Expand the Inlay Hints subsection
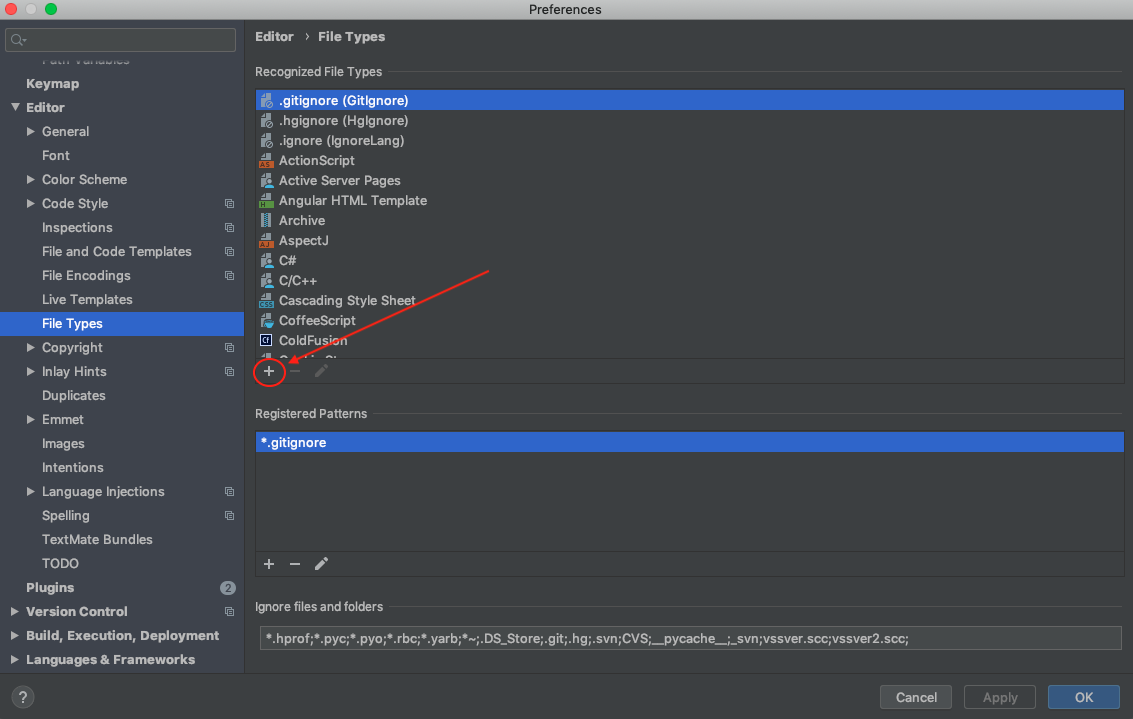The height and width of the screenshot is (719, 1133). pyautogui.click(x=30, y=371)
